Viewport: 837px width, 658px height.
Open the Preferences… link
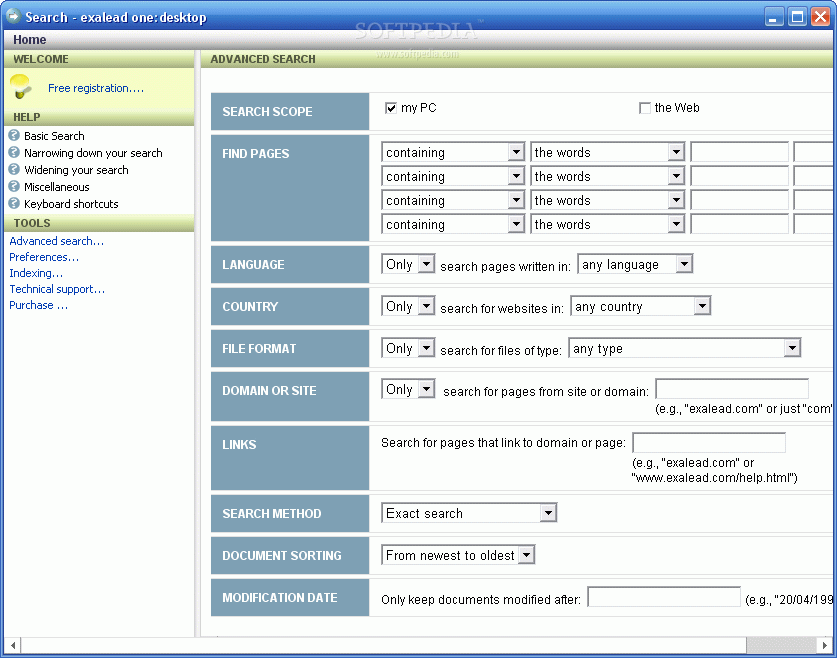tap(44, 257)
